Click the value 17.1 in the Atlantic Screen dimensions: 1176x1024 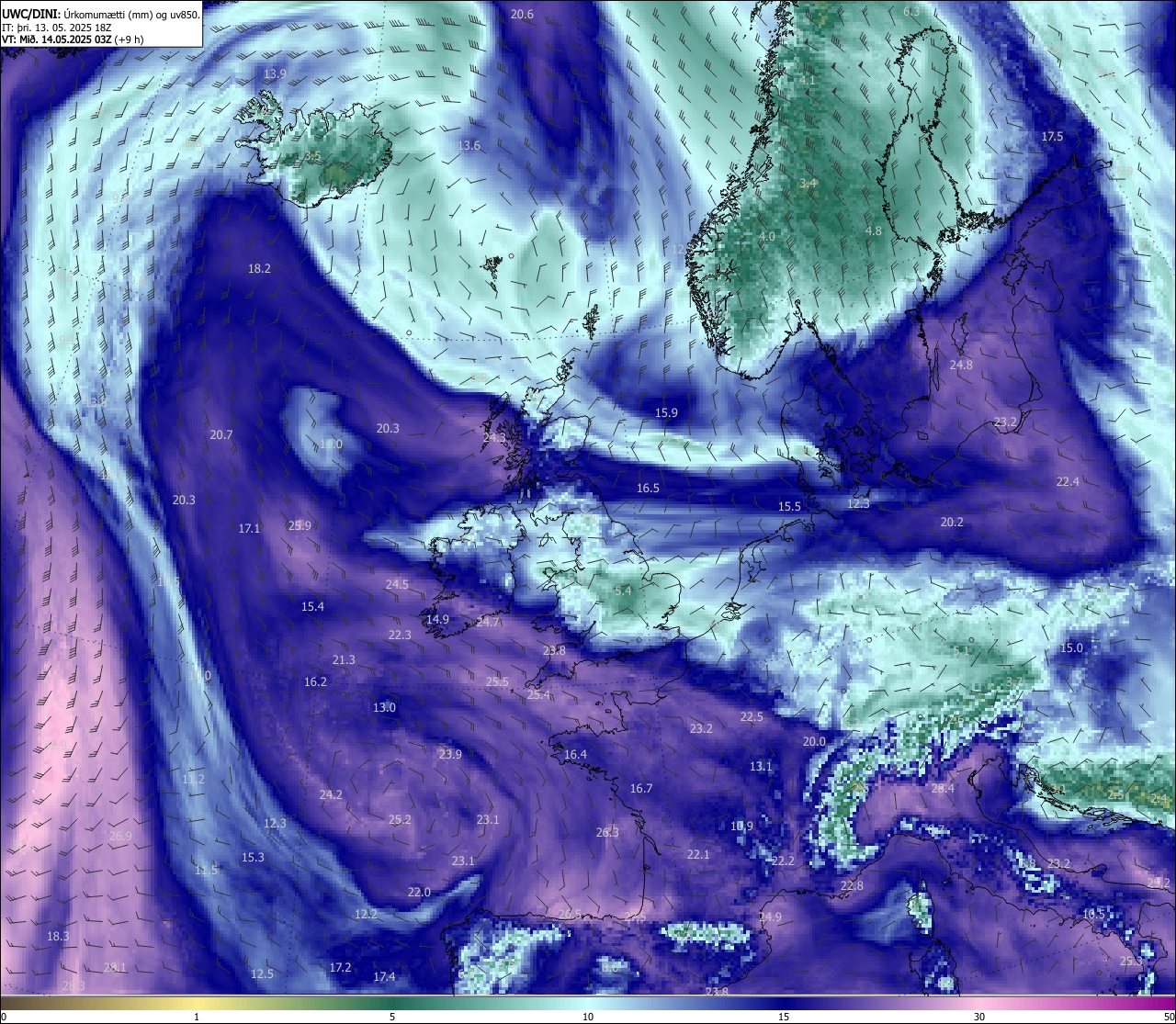(x=249, y=528)
